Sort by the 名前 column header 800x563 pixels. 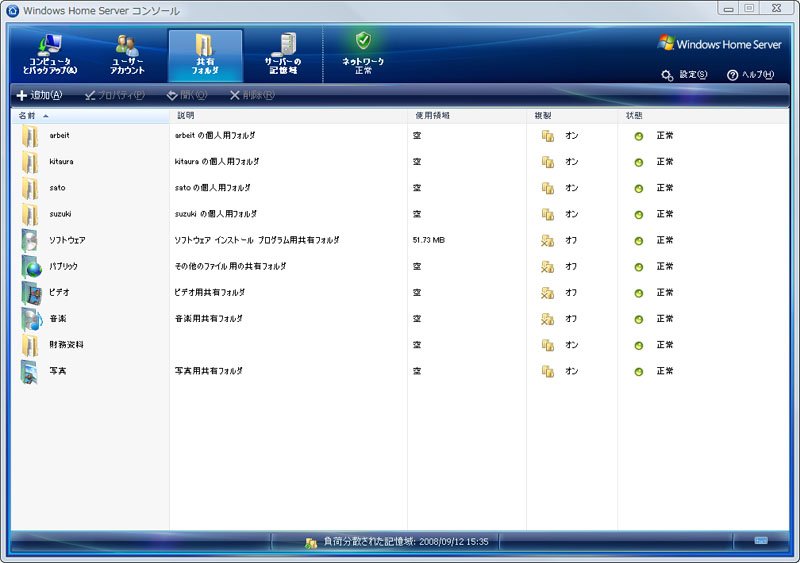pyautogui.click(x=90, y=116)
